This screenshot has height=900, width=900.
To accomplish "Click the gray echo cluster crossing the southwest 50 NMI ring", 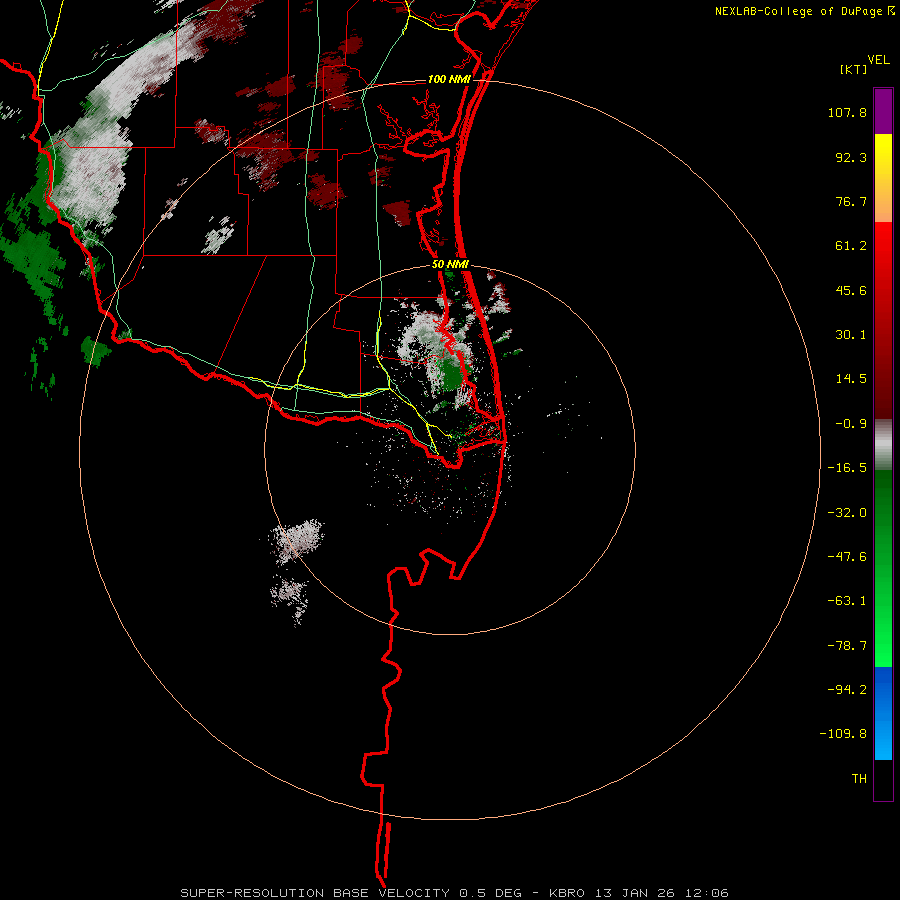I will [x=297, y=540].
